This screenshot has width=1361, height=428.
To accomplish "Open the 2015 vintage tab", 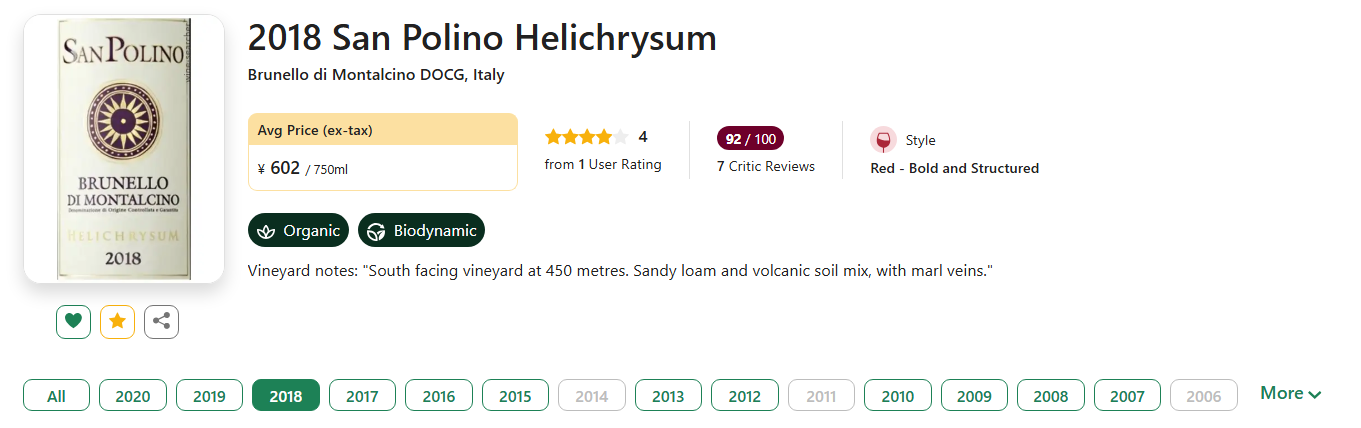I will coord(515,396).
